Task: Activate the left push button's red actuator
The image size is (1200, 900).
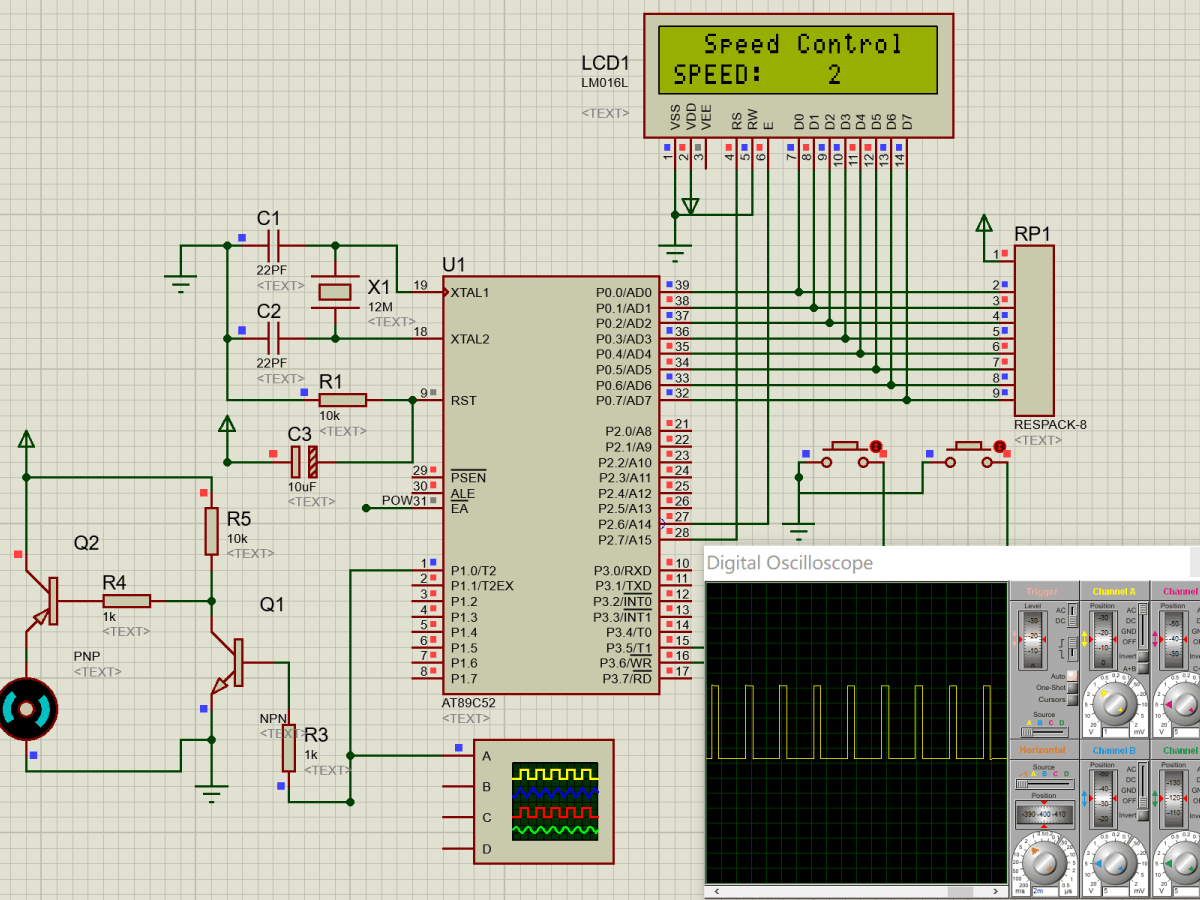Action: (x=877, y=446)
